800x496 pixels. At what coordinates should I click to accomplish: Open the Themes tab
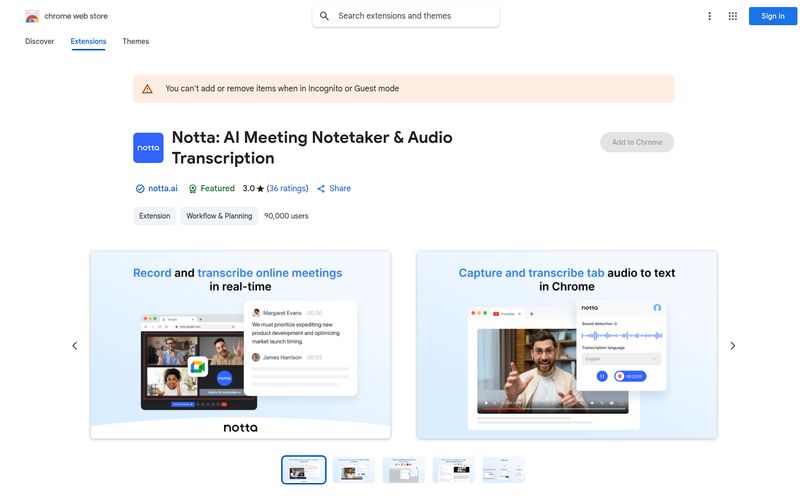pos(135,41)
